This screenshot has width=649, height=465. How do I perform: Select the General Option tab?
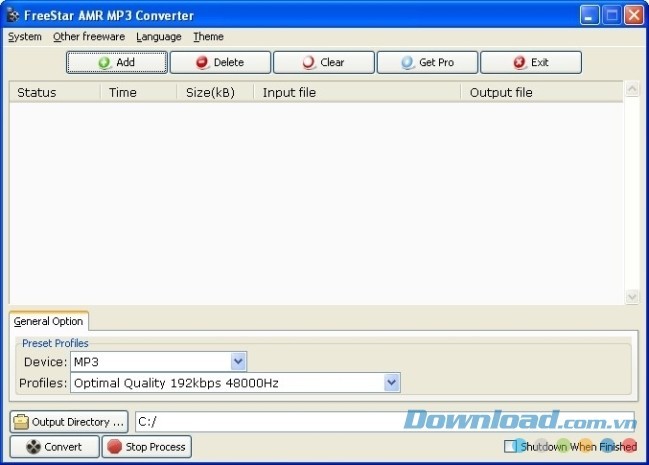point(48,321)
